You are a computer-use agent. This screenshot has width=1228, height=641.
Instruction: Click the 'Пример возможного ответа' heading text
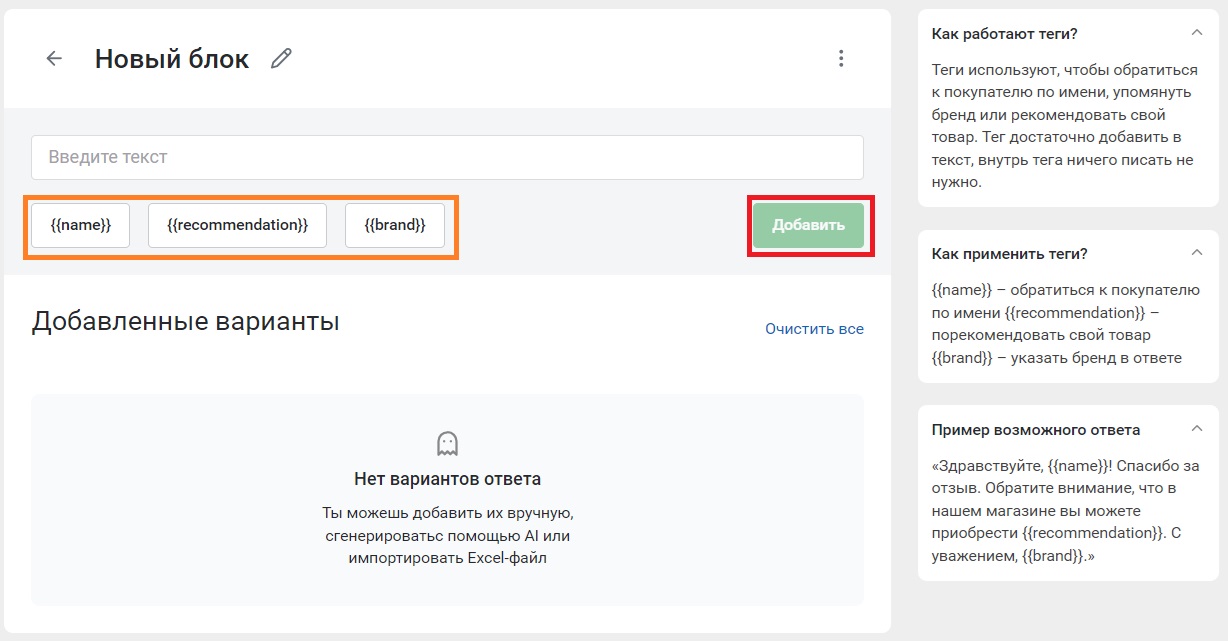[1035, 431]
